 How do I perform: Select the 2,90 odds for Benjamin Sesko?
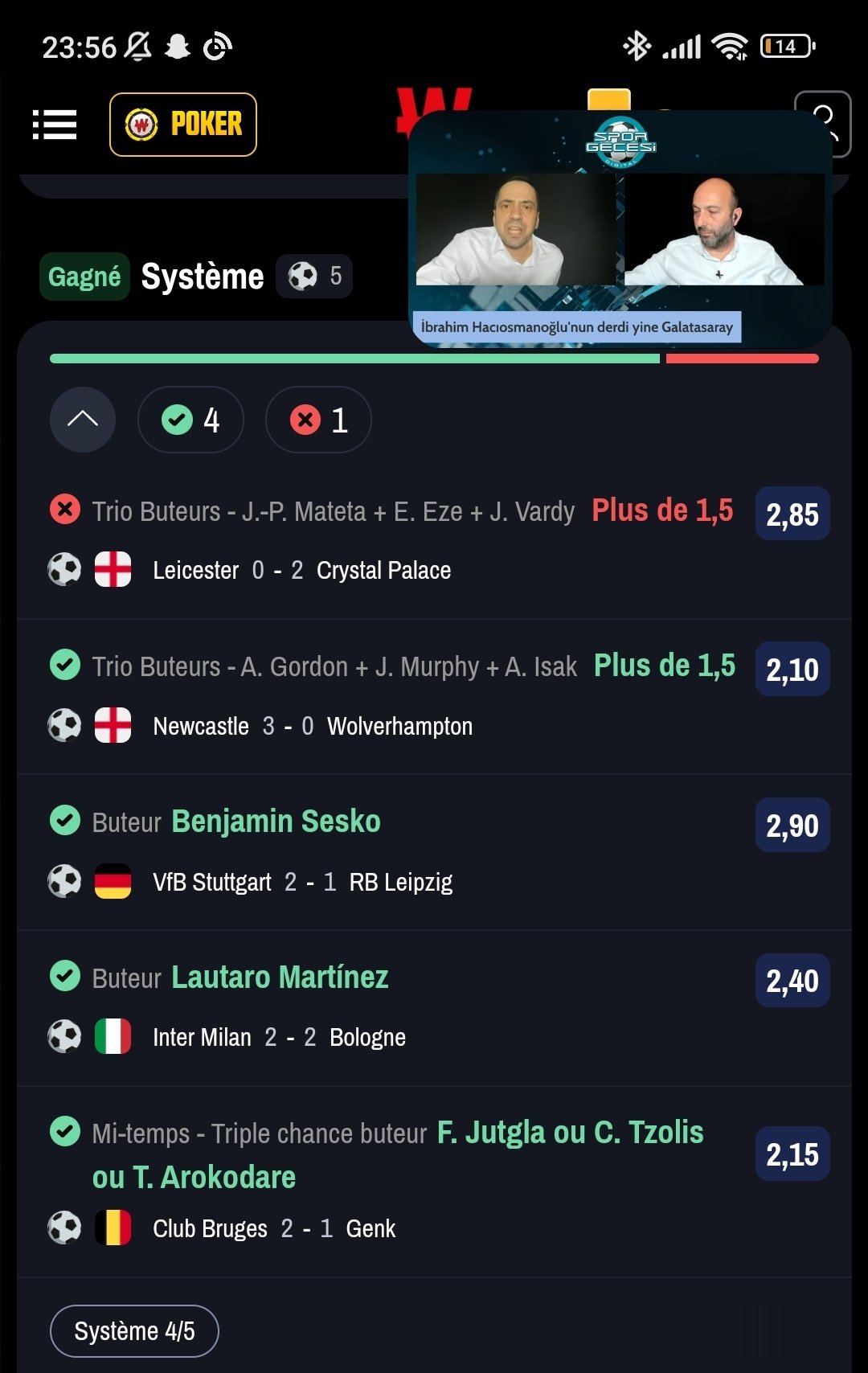(792, 825)
